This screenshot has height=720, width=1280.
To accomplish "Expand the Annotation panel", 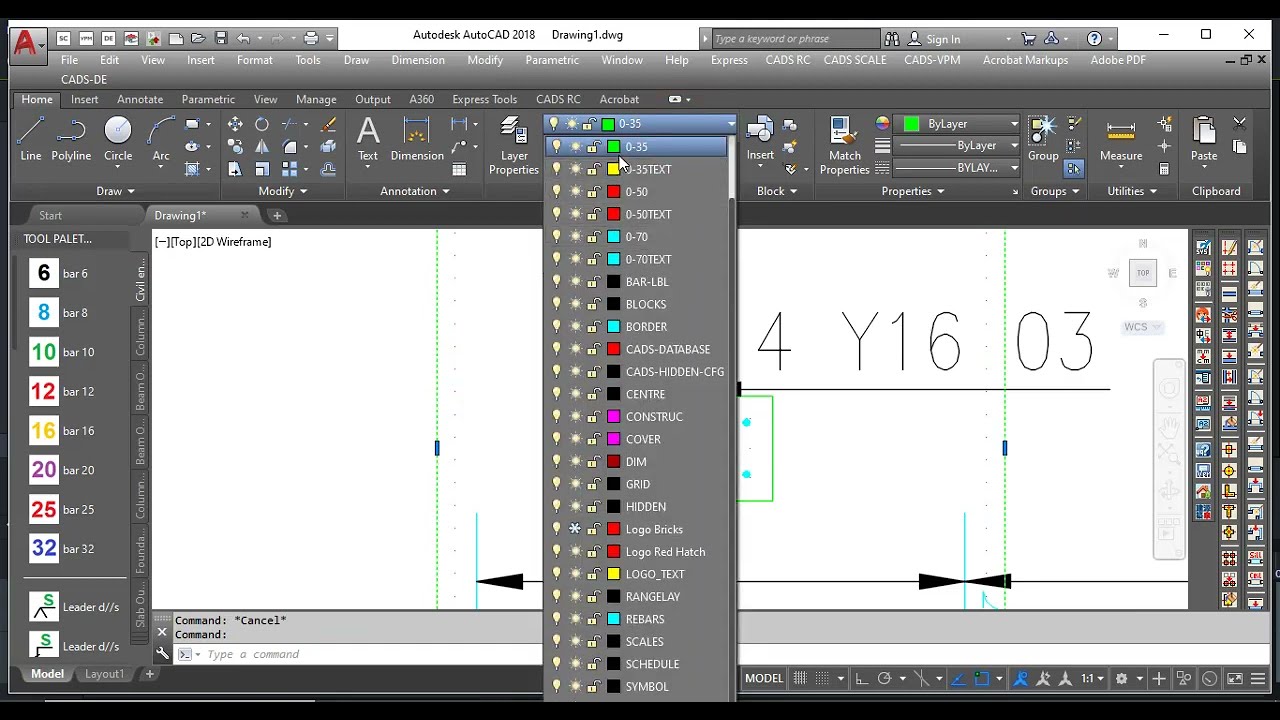I will (415, 191).
